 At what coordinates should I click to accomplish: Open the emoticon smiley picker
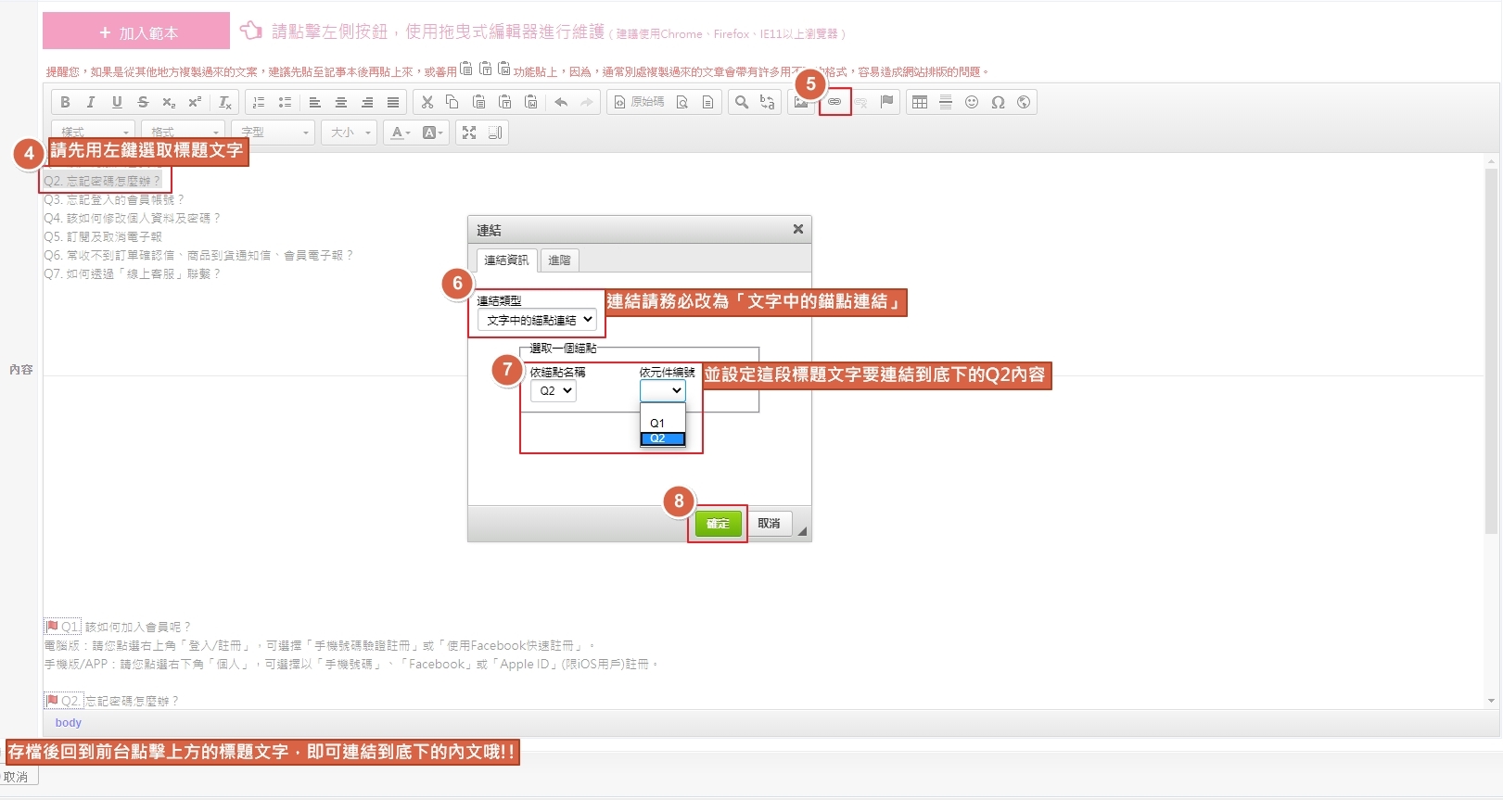tap(972, 102)
